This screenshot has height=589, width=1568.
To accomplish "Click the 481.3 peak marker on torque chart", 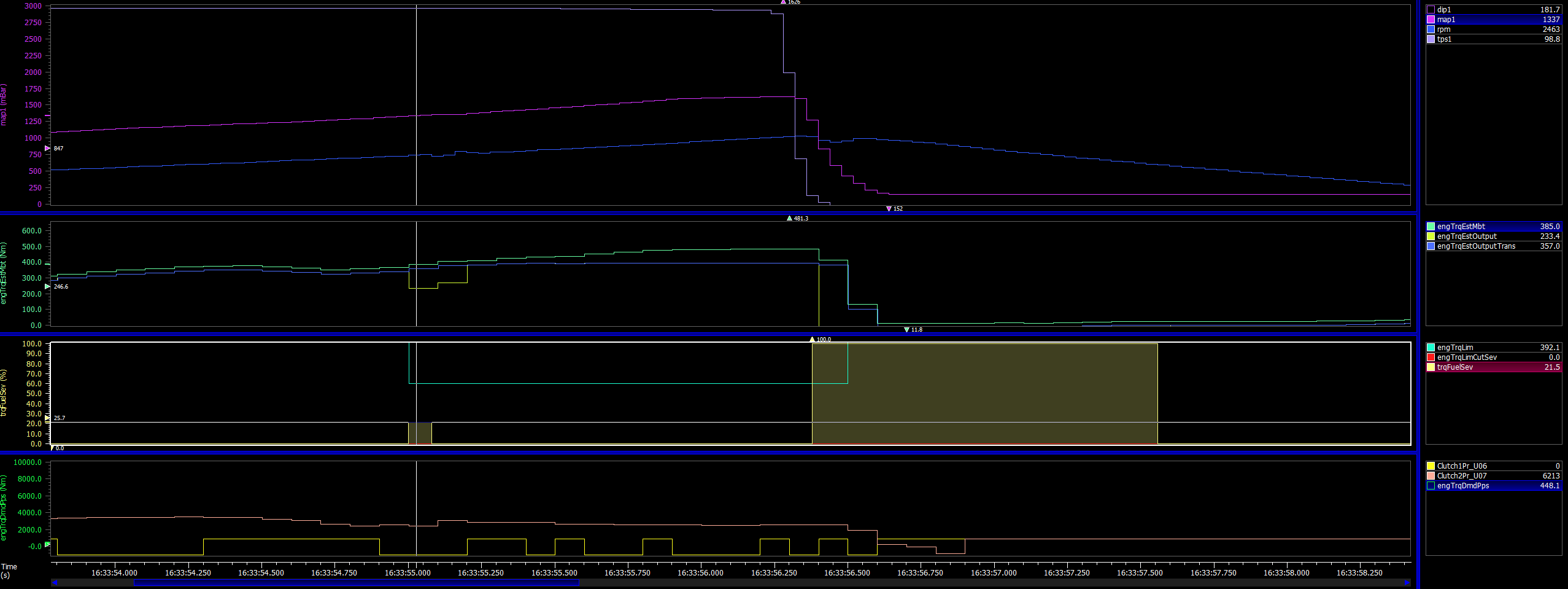I will coord(790,218).
